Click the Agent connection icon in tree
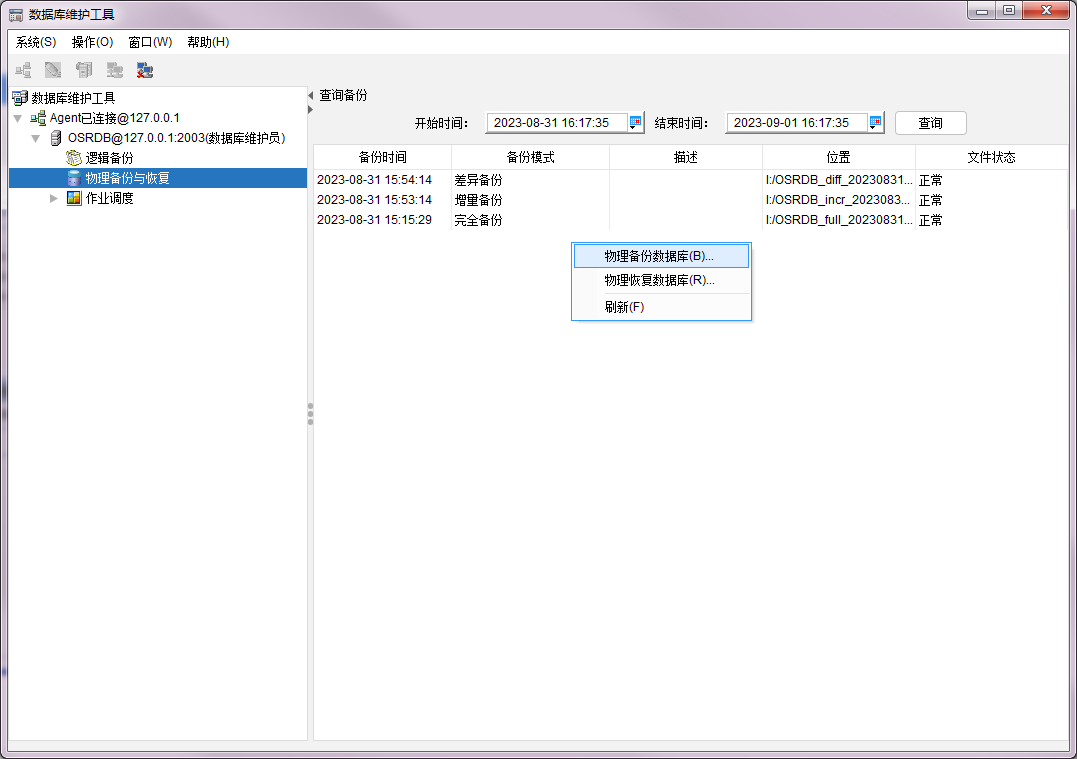Screen dimensions: 1077x759 tap(38, 118)
